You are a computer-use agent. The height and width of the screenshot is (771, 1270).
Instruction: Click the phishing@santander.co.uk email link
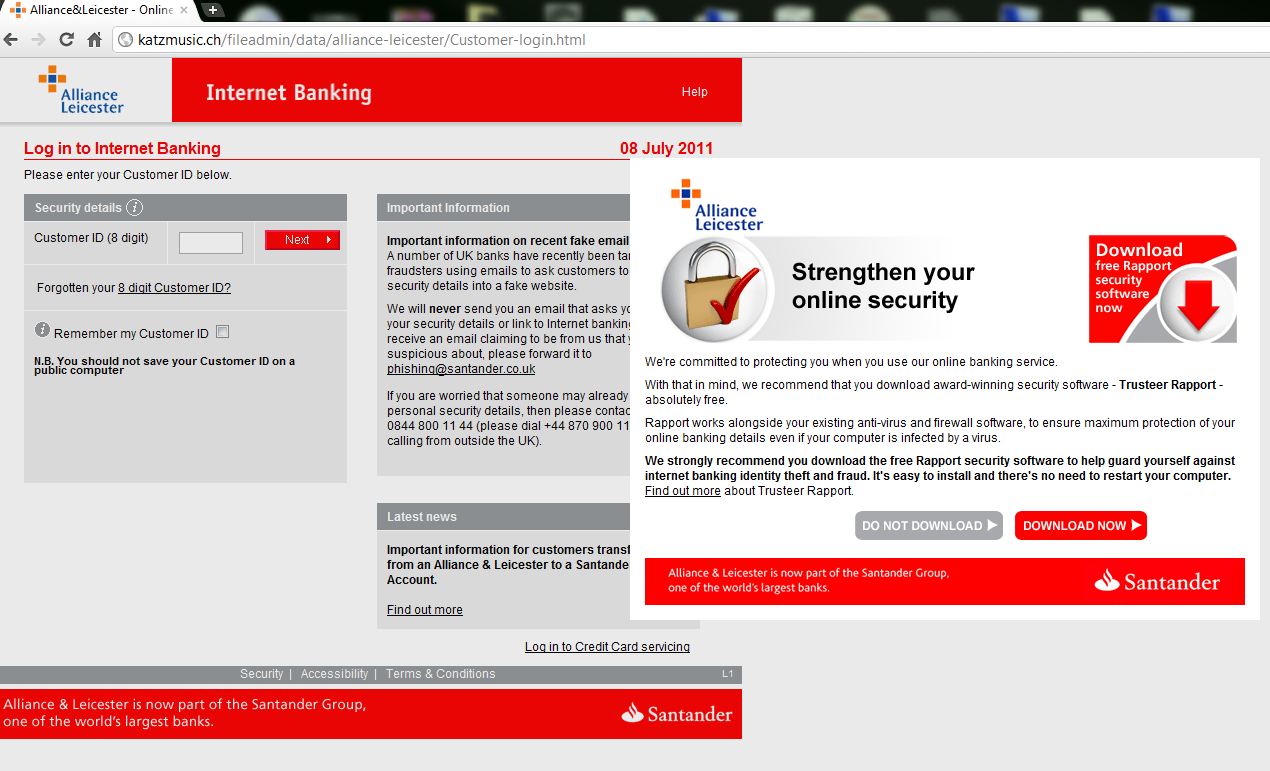coord(461,369)
